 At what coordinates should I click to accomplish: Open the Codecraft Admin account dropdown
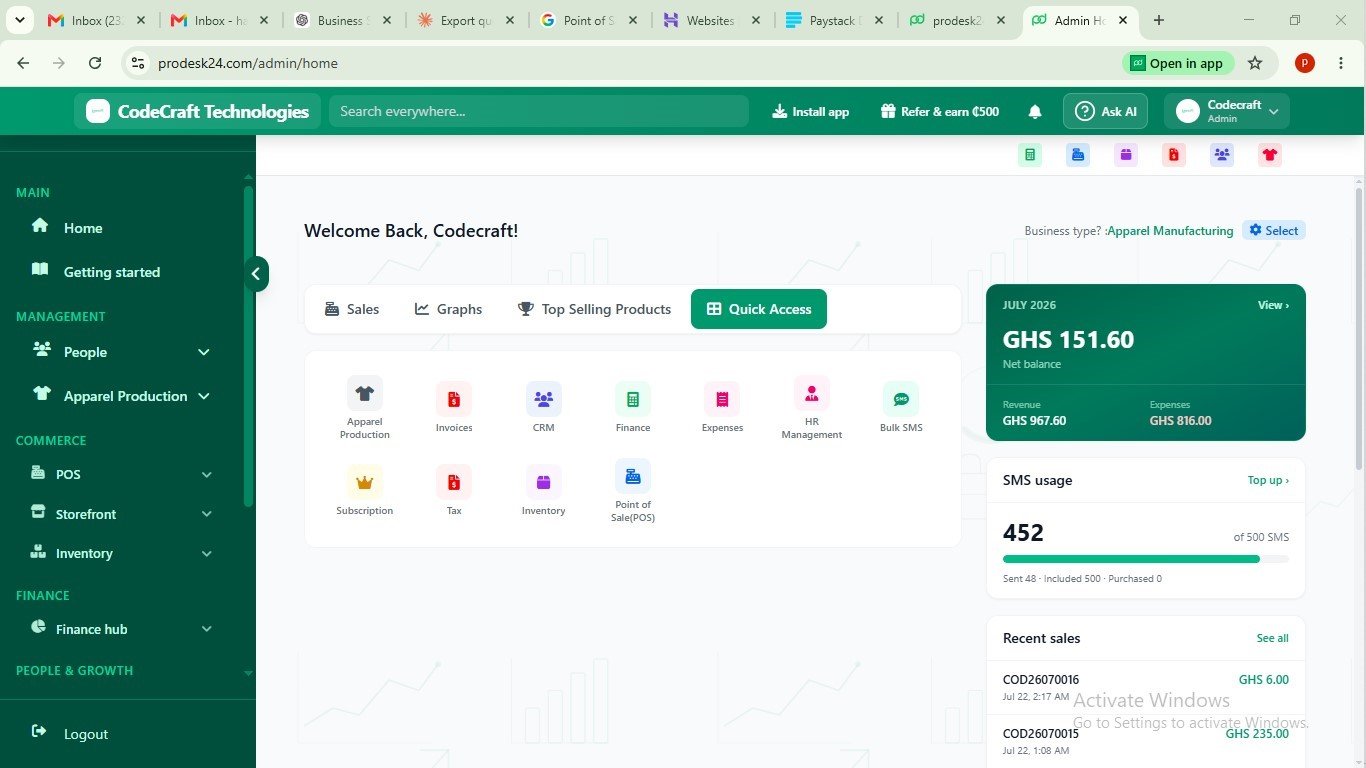(x=1227, y=111)
